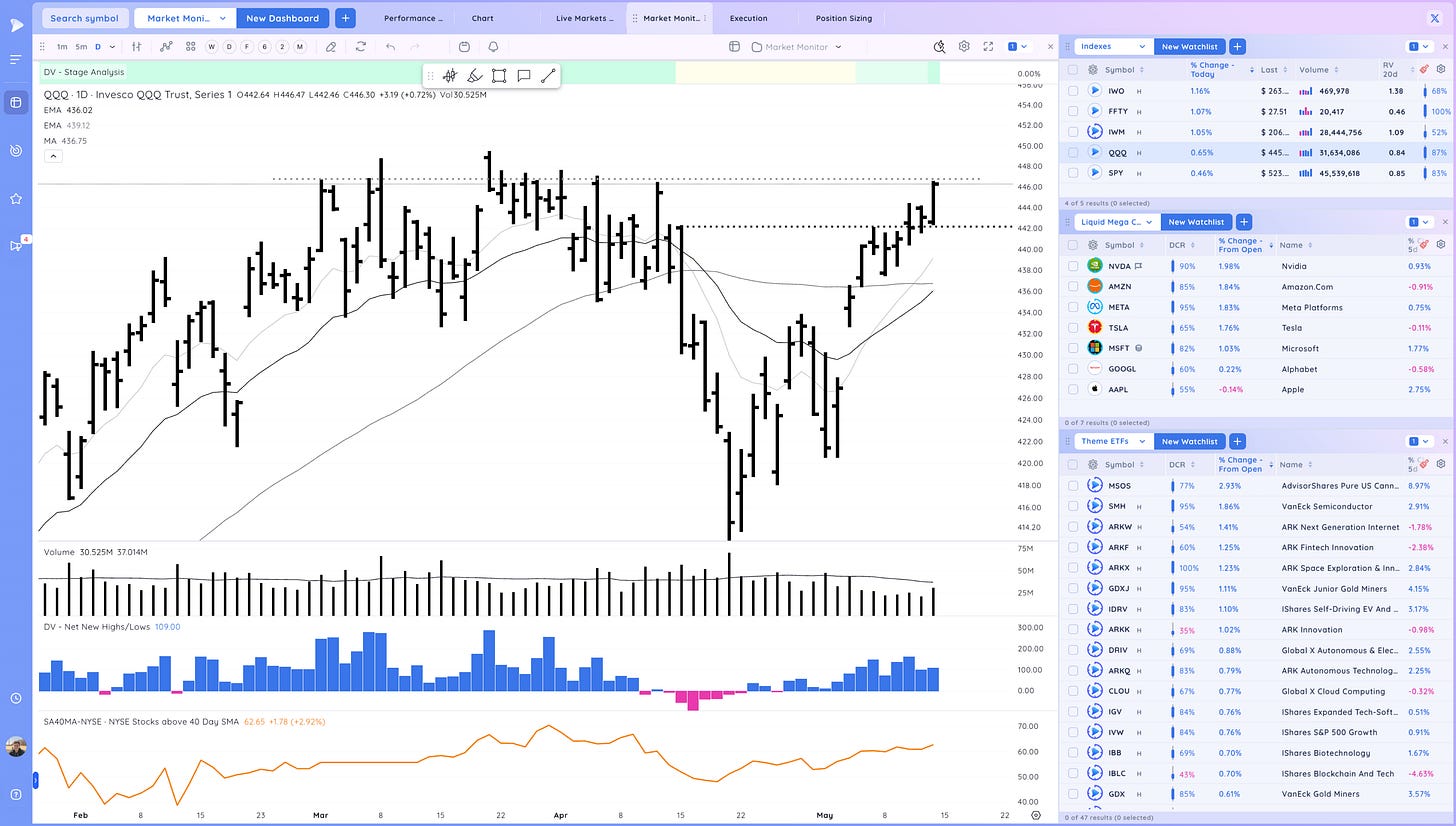This screenshot has height=826, width=1456.
Task: Switch to the Chart tab
Action: coord(482,18)
